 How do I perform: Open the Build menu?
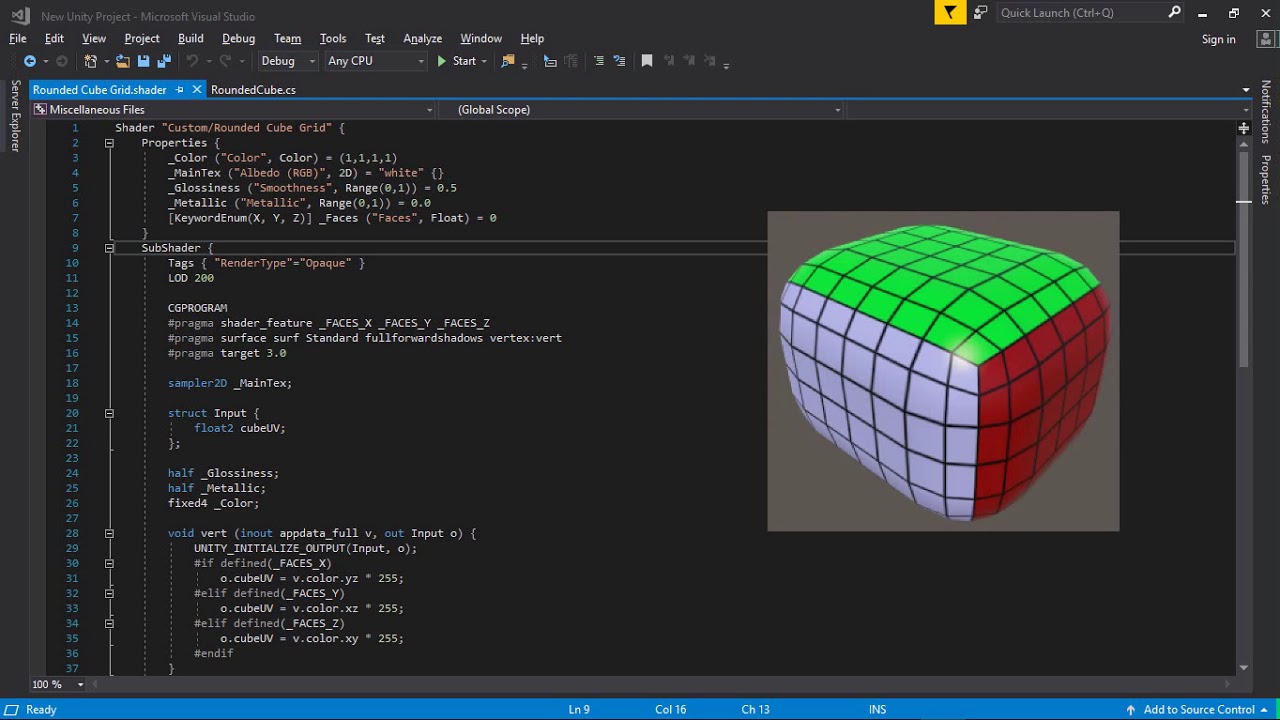point(190,38)
